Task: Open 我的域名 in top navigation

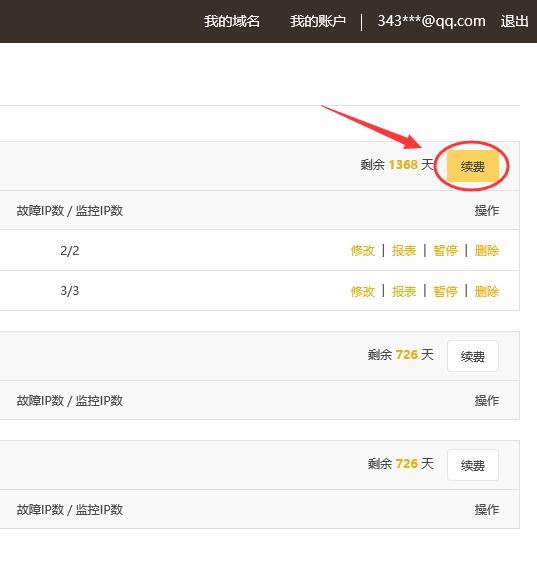Action: 232,21
